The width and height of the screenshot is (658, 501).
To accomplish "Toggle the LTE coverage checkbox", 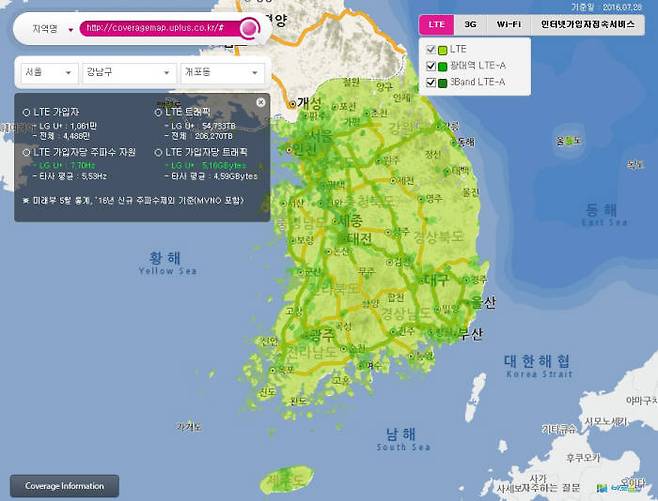I will click(431, 49).
